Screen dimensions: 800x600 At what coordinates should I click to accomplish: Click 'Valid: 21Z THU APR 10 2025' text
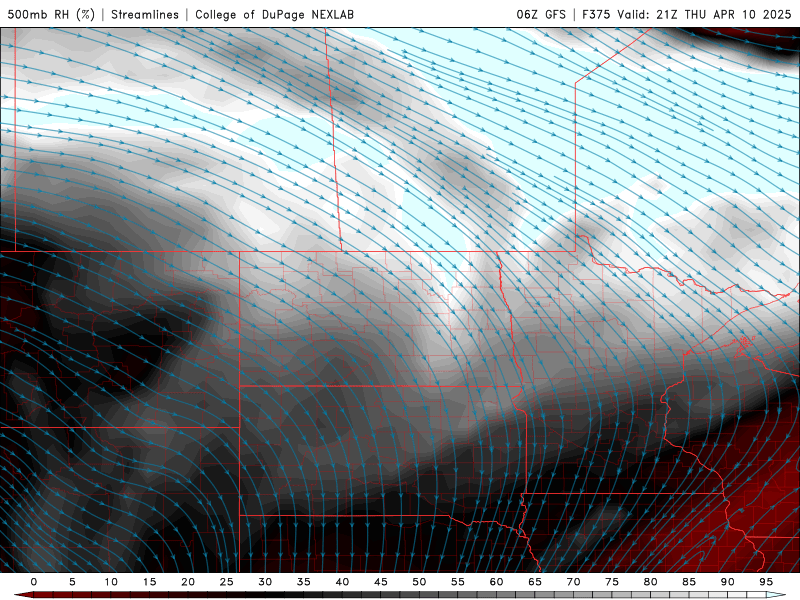tap(704, 14)
